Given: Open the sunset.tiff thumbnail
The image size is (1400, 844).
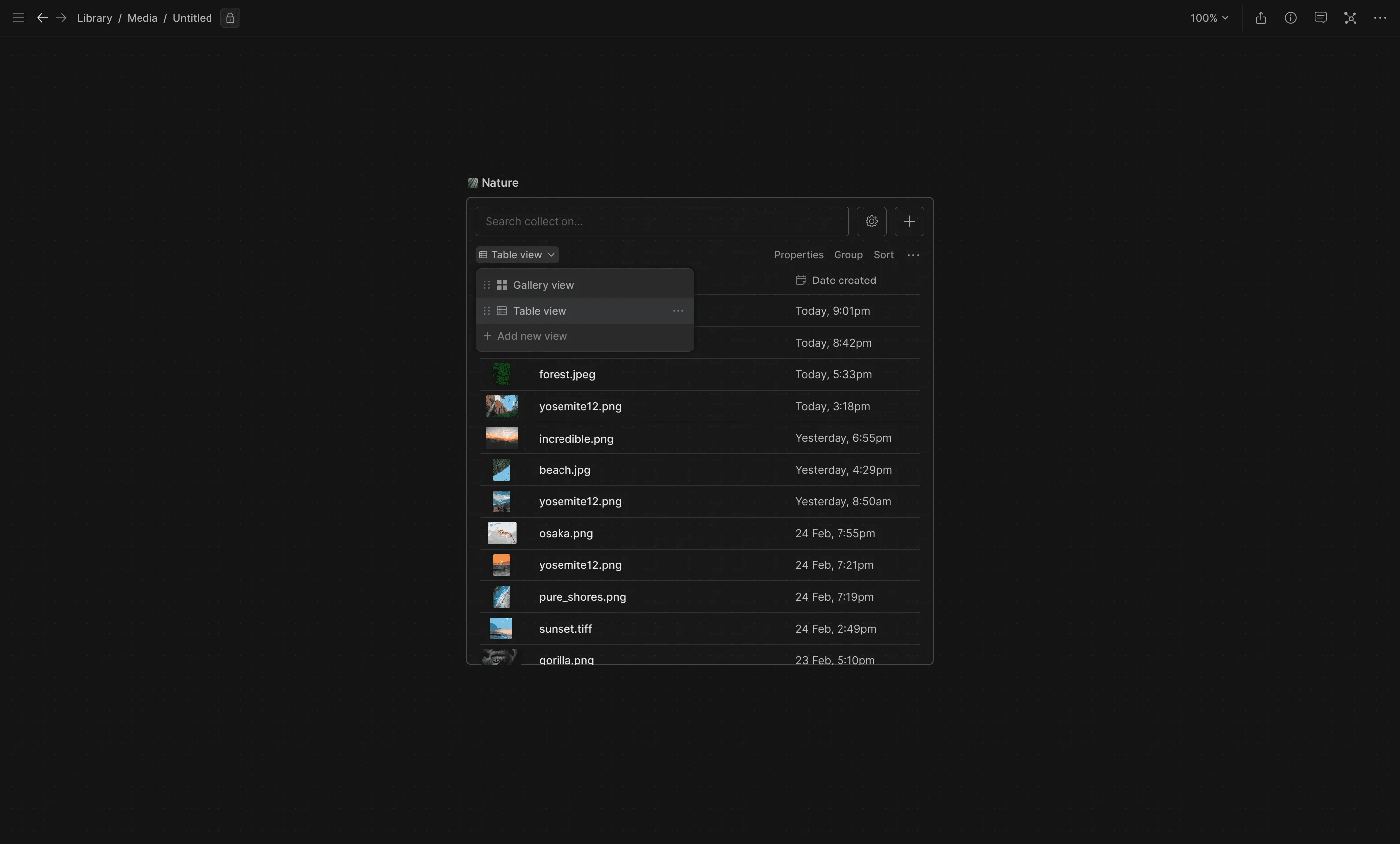Looking at the screenshot, I should pyautogui.click(x=501, y=629).
